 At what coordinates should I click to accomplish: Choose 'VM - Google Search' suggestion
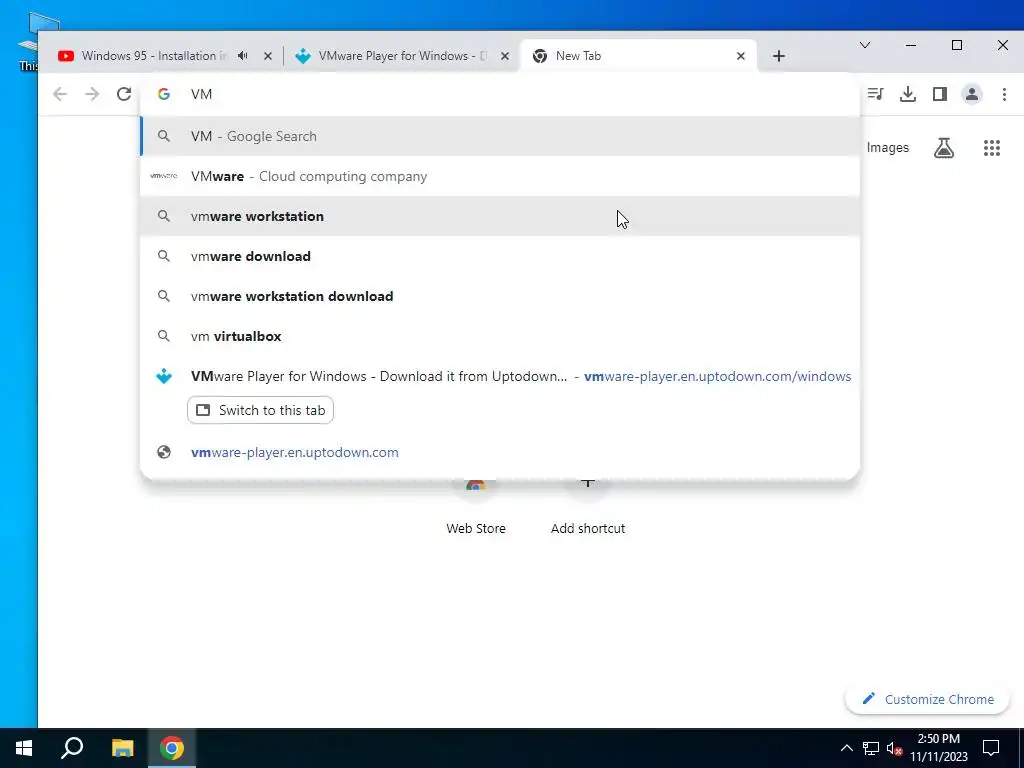500,136
